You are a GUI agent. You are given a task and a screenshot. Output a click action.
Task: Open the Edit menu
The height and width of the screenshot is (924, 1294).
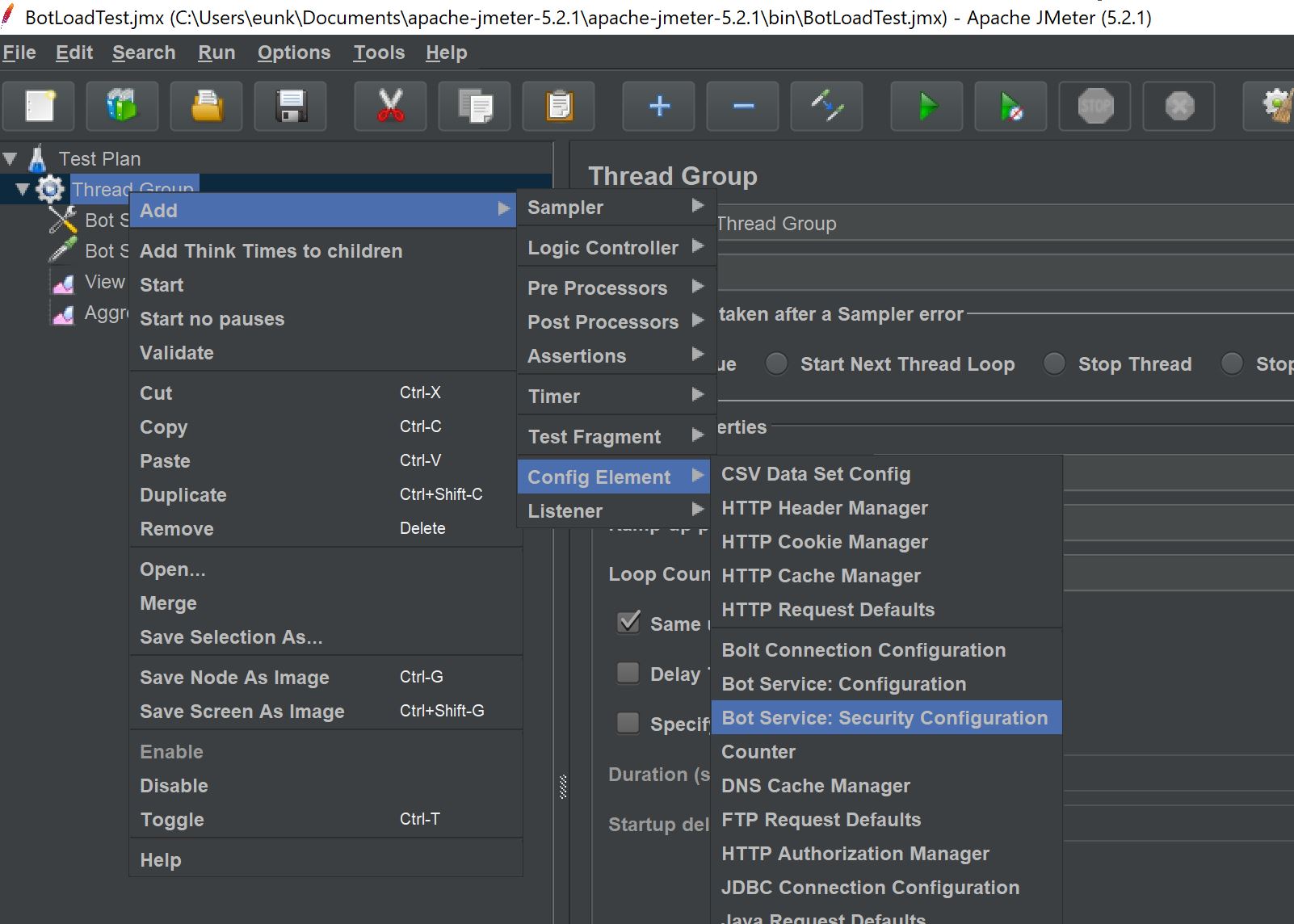74,52
